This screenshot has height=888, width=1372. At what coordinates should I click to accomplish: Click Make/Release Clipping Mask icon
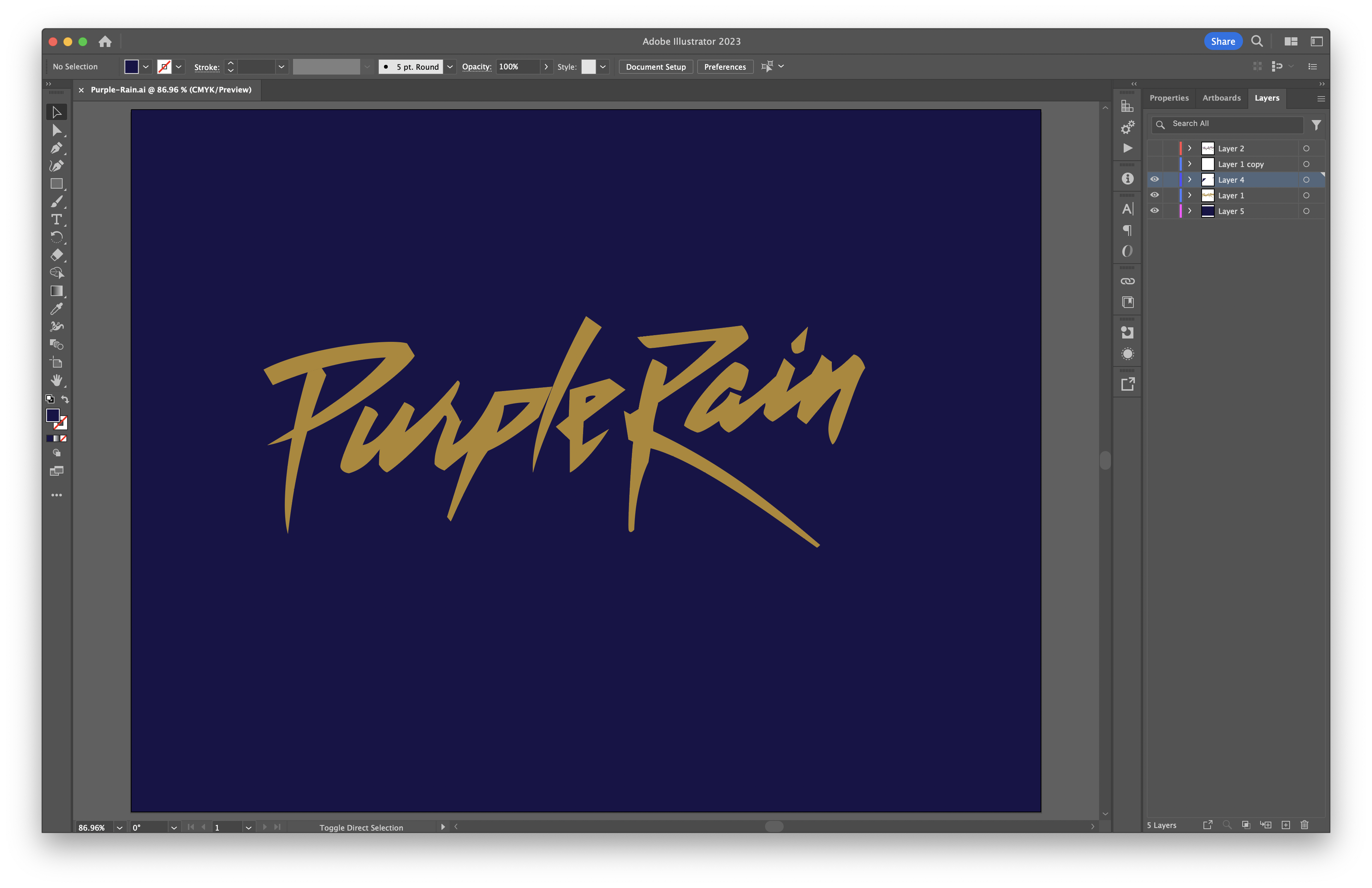[1246, 825]
